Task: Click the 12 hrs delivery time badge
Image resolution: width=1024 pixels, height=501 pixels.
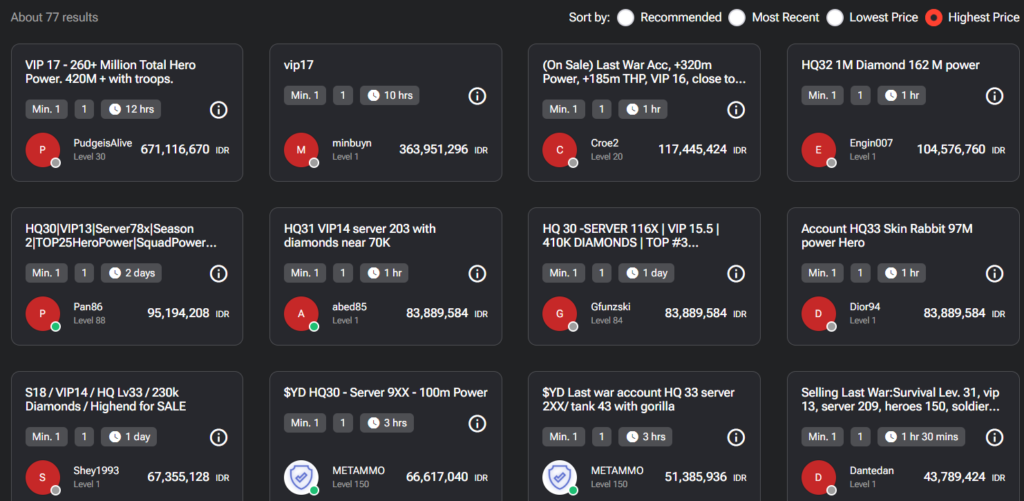Action: (134, 109)
